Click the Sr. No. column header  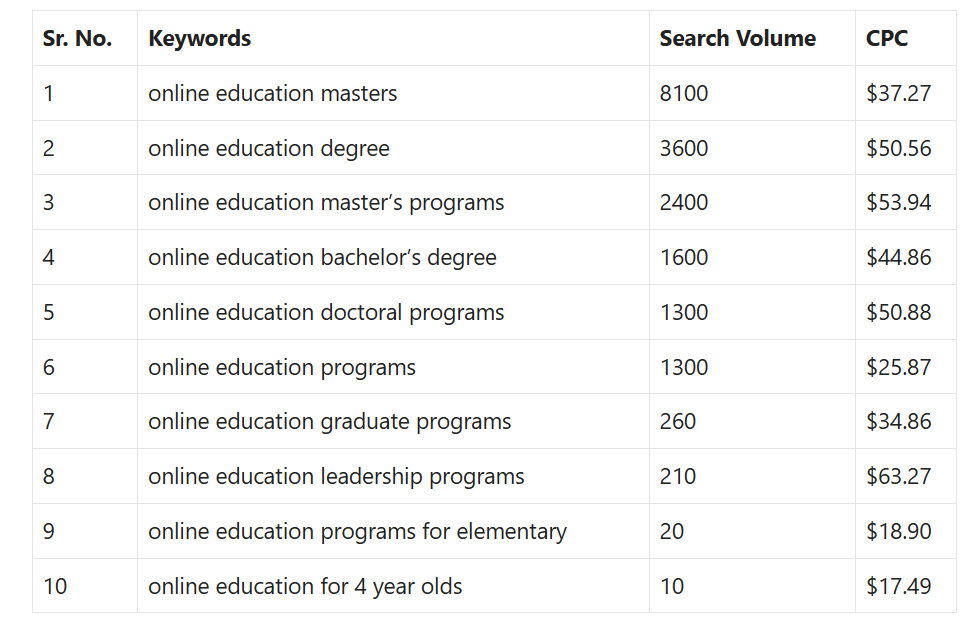click(x=77, y=38)
